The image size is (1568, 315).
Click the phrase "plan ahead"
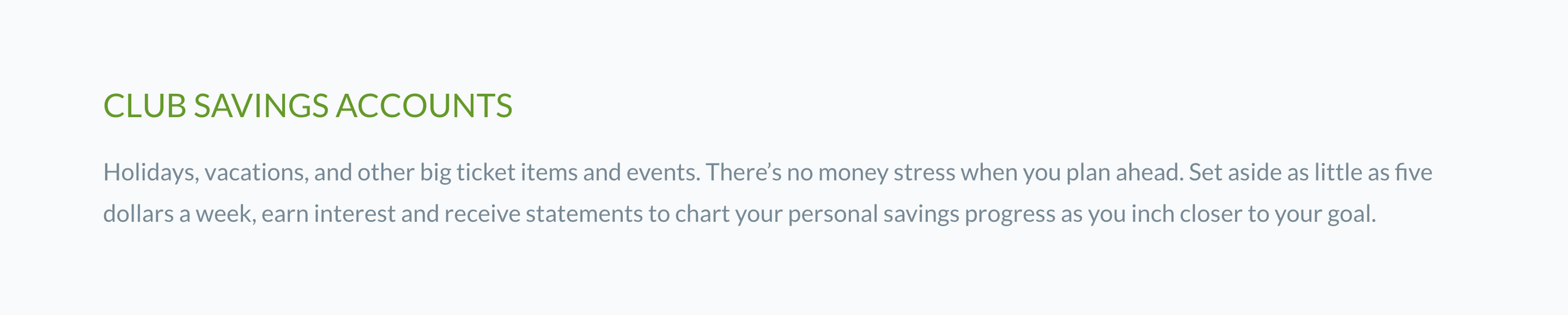pos(1124,172)
